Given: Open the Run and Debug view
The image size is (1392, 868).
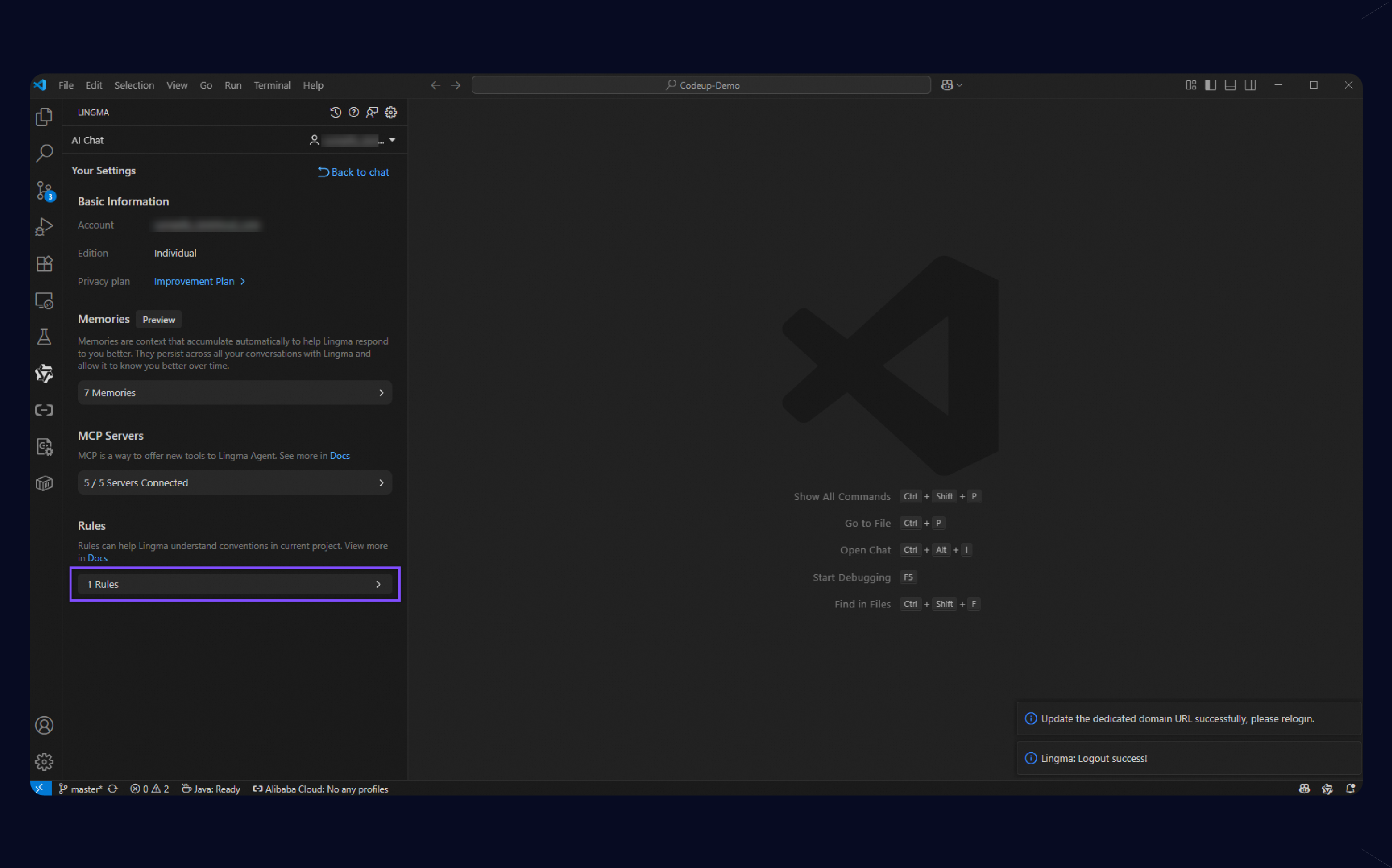Looking at the screenshot, I should (x=44, y=227).
